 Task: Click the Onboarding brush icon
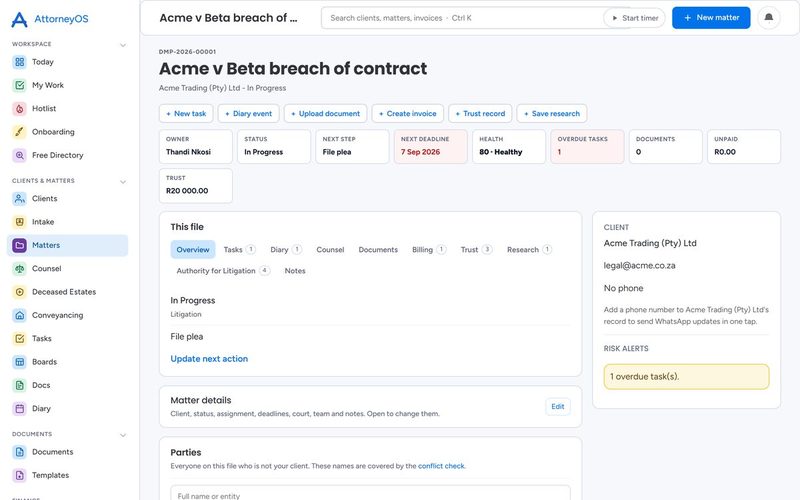19,132
